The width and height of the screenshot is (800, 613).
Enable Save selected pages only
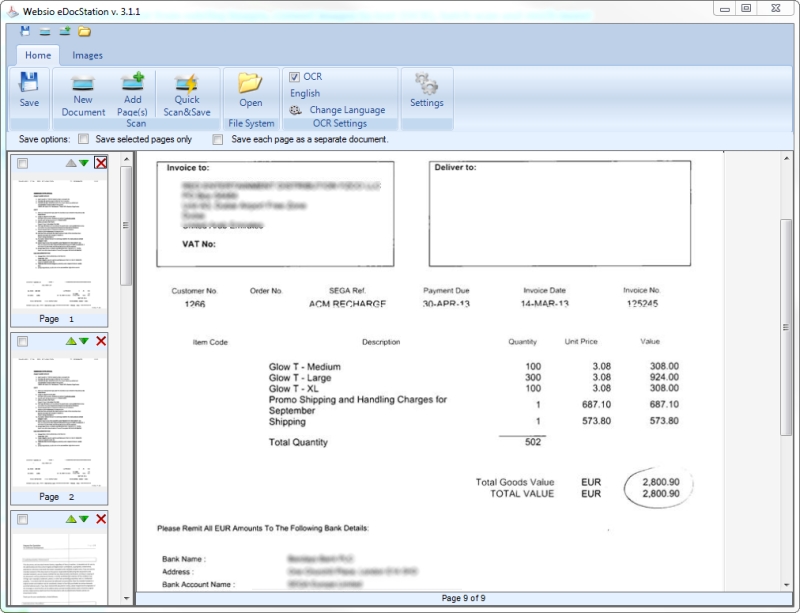[x=84, y=139]
